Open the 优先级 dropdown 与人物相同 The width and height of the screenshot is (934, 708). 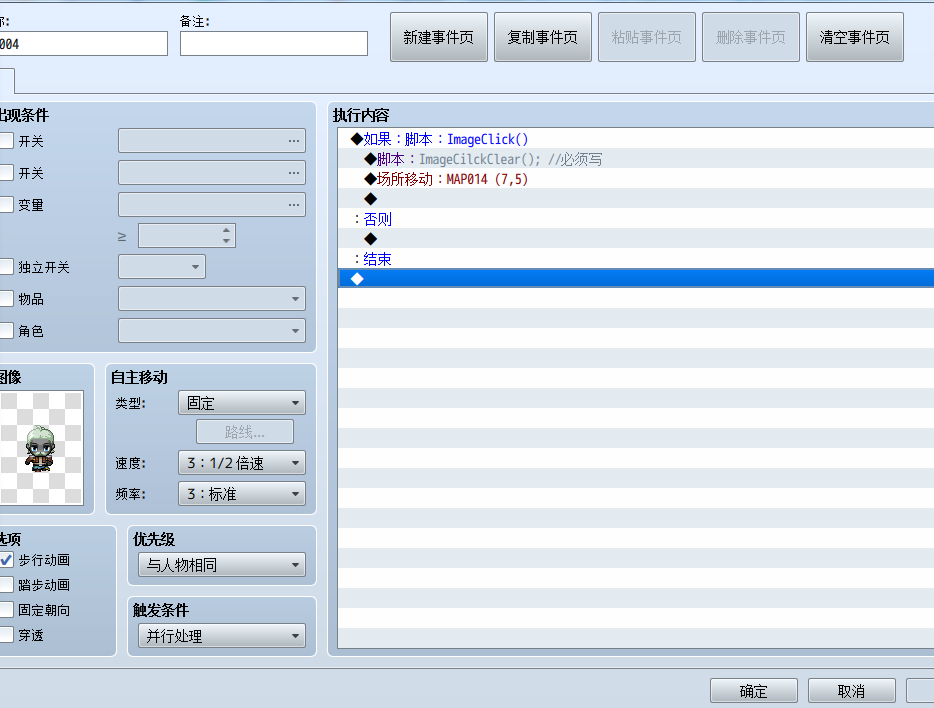click(222, 564)
